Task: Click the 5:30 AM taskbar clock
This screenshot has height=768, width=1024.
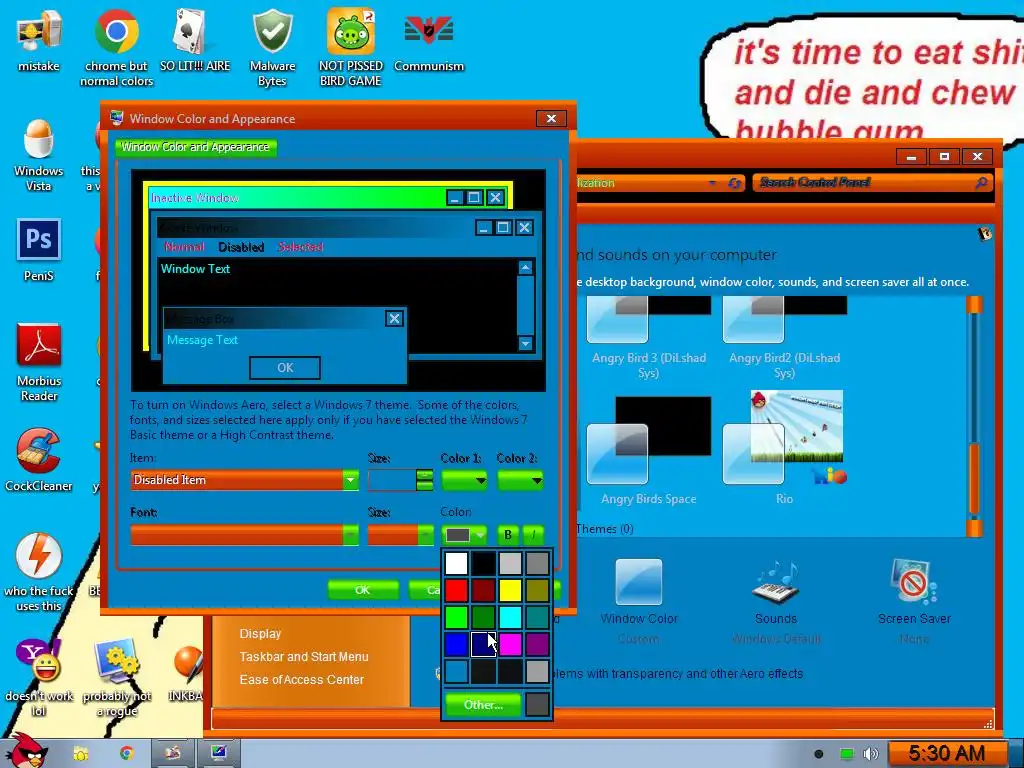Action: [x=946, y=754]
